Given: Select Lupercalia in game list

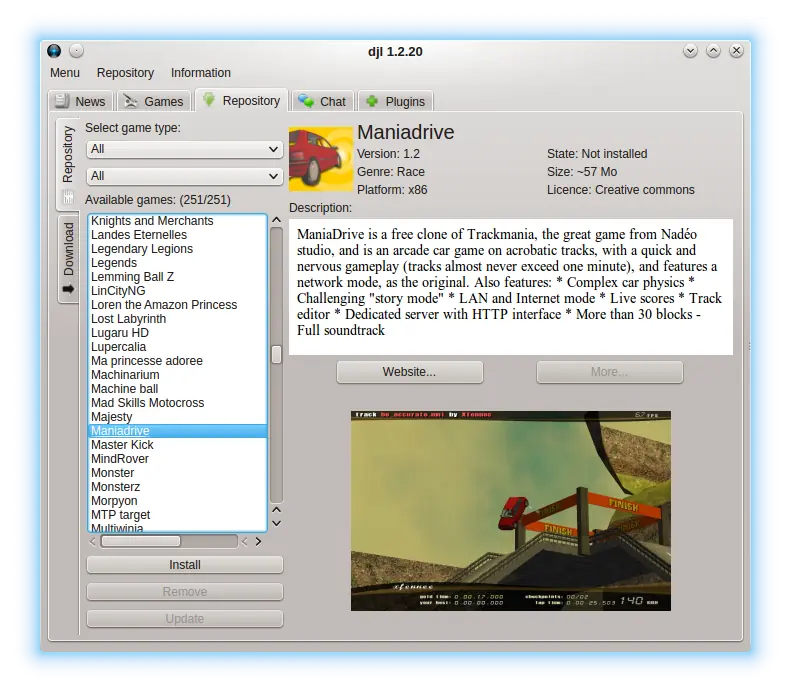Looking at the screenshot, I should click(x=178, y=347).
